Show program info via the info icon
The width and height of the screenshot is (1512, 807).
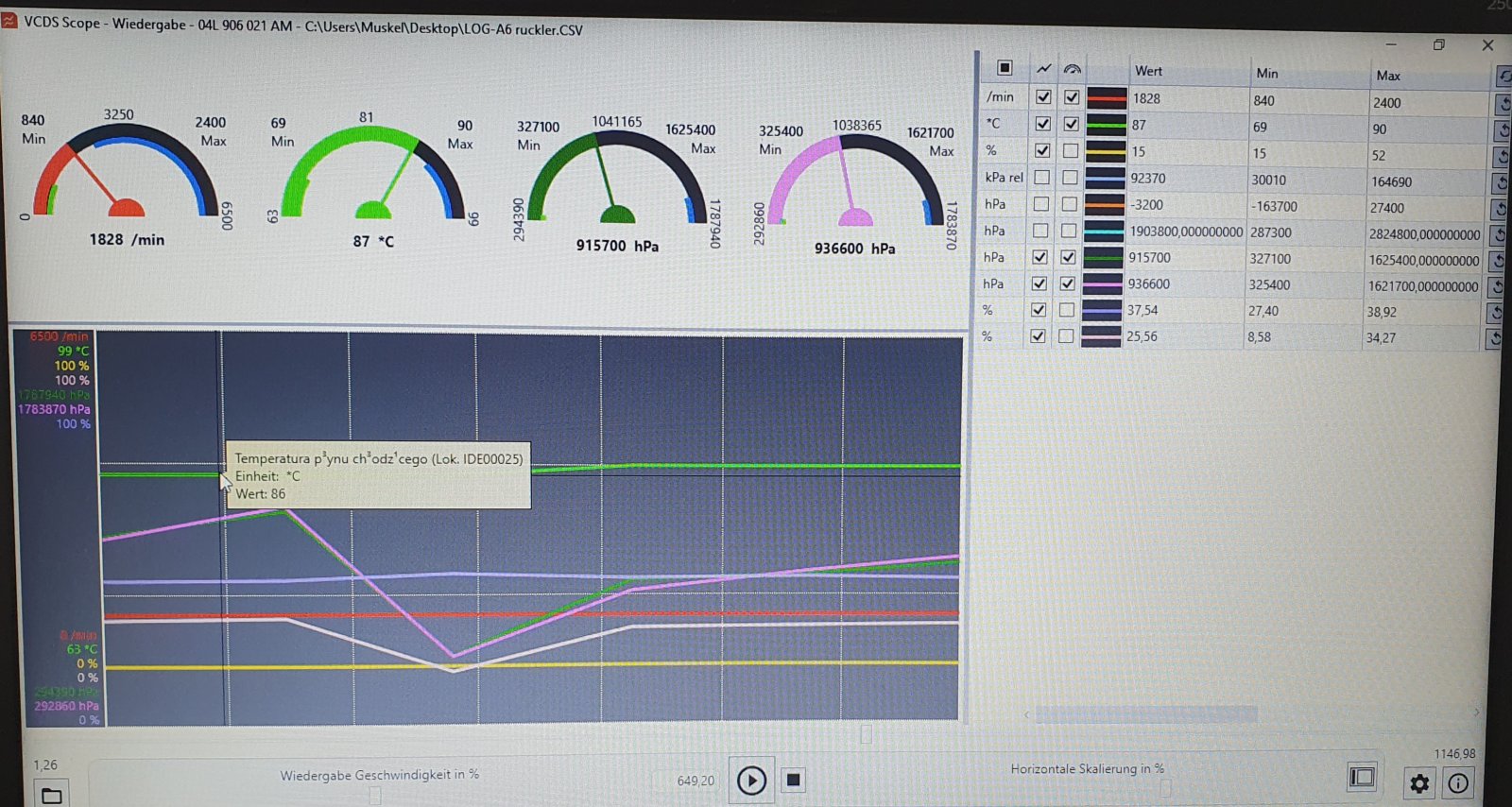1458,783
